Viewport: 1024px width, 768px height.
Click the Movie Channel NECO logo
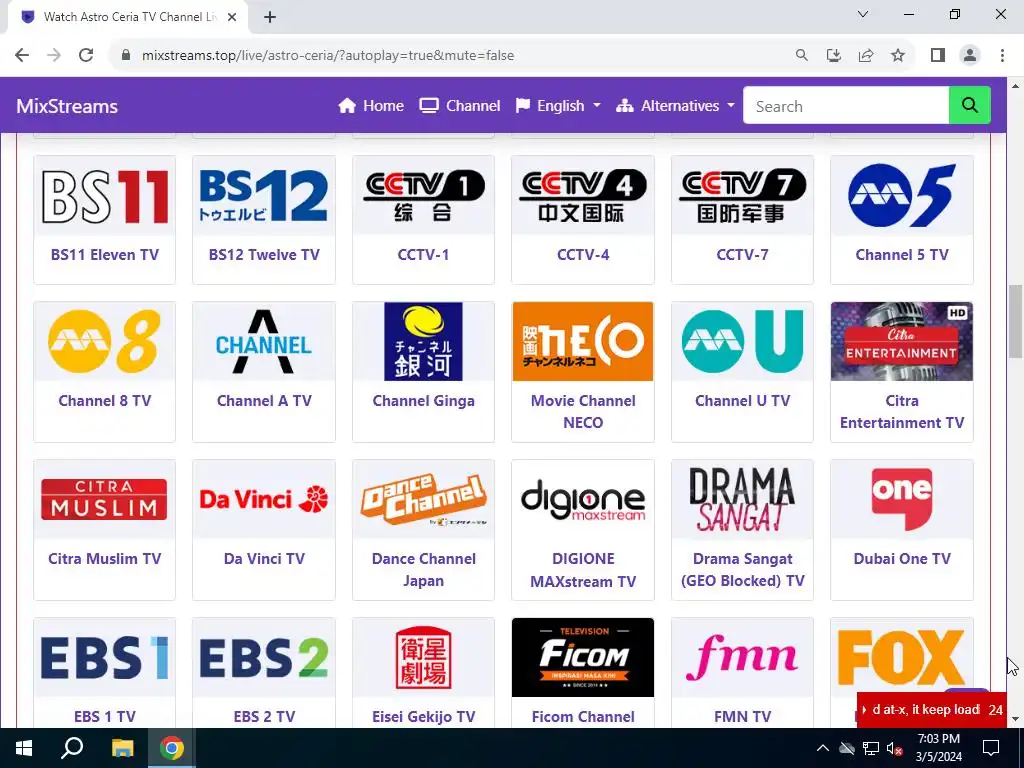pos(583,342)
